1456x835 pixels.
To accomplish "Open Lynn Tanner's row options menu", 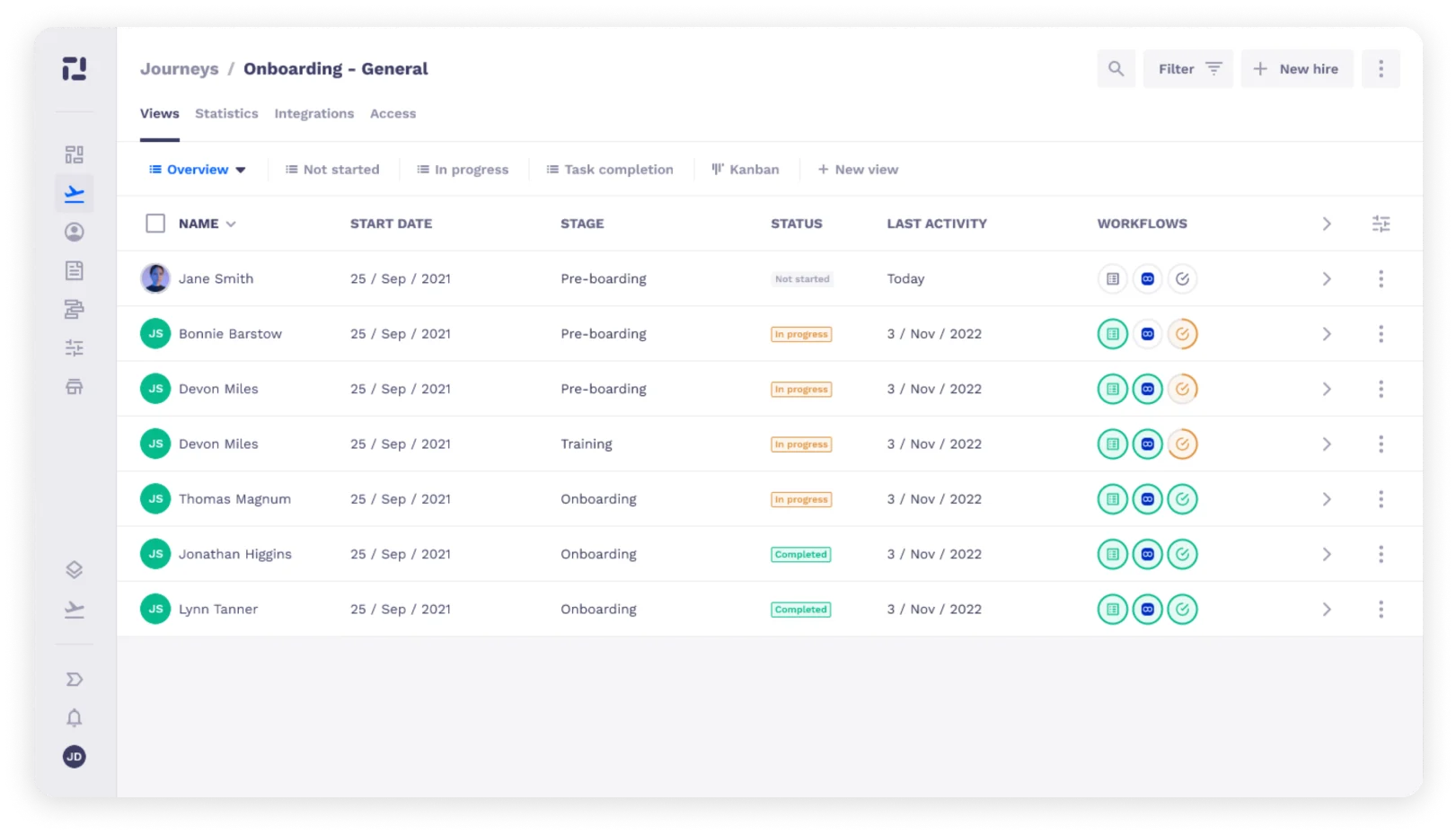I will click(1381, 610).
